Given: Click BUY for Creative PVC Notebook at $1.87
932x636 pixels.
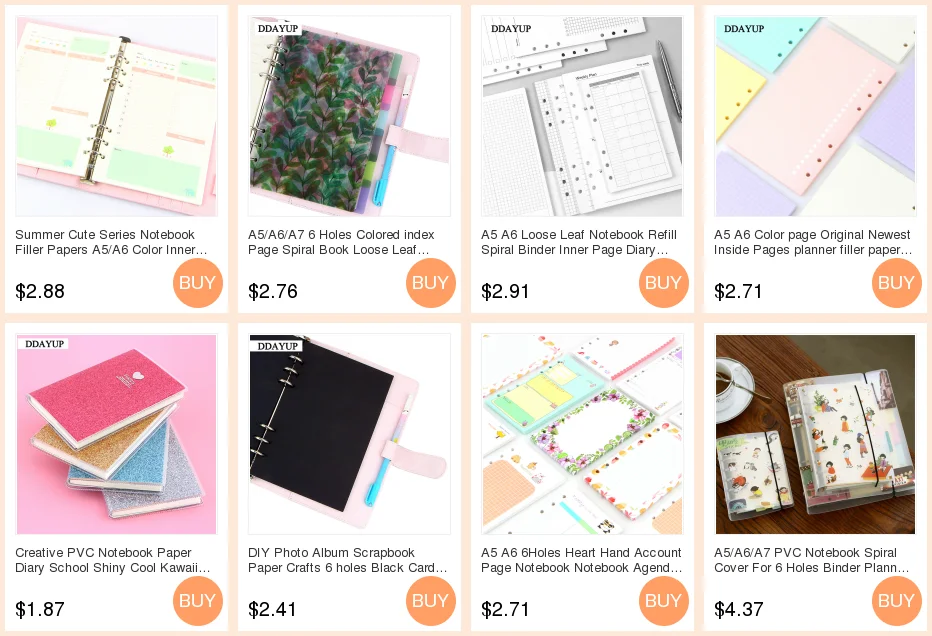Looking at the screenshot, I should click(x=198, y=600).
